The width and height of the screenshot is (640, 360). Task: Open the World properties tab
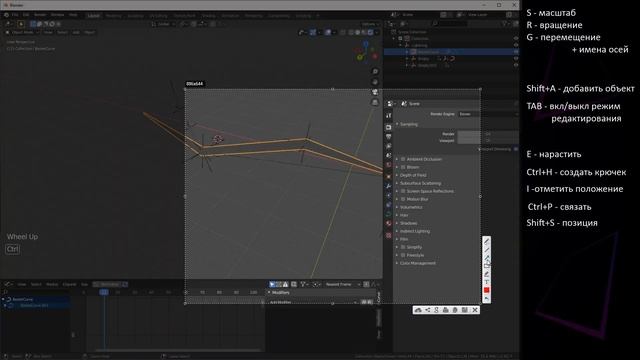click(x=389, y=165)
